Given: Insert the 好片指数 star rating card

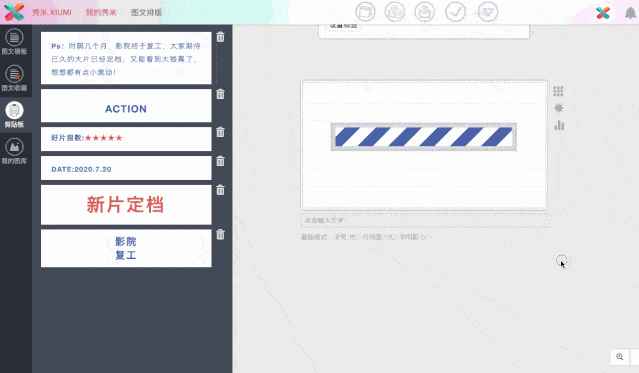Looking at the screenshot, I should click(126, 139).
